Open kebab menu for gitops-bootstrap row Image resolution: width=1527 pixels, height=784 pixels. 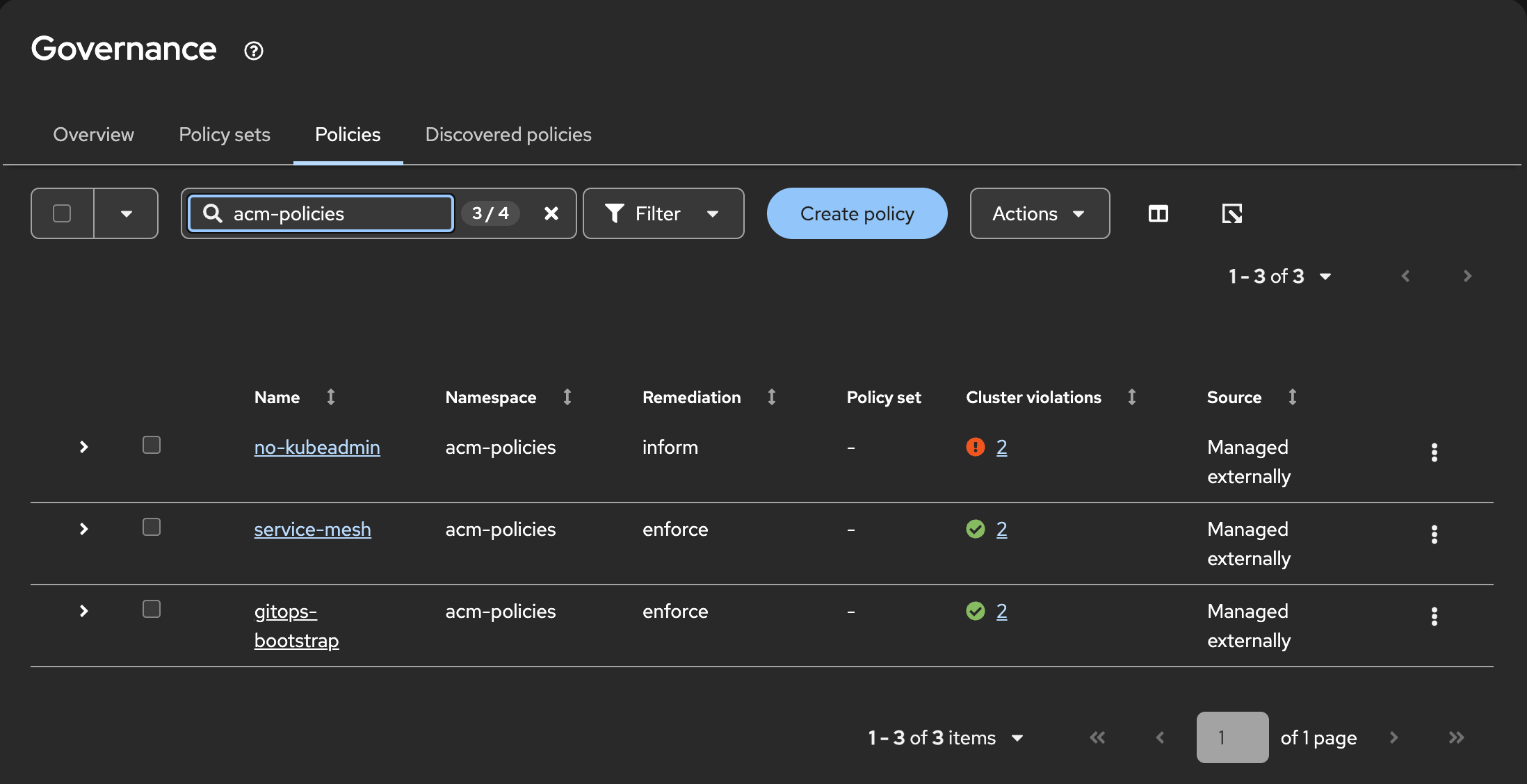1434,616
